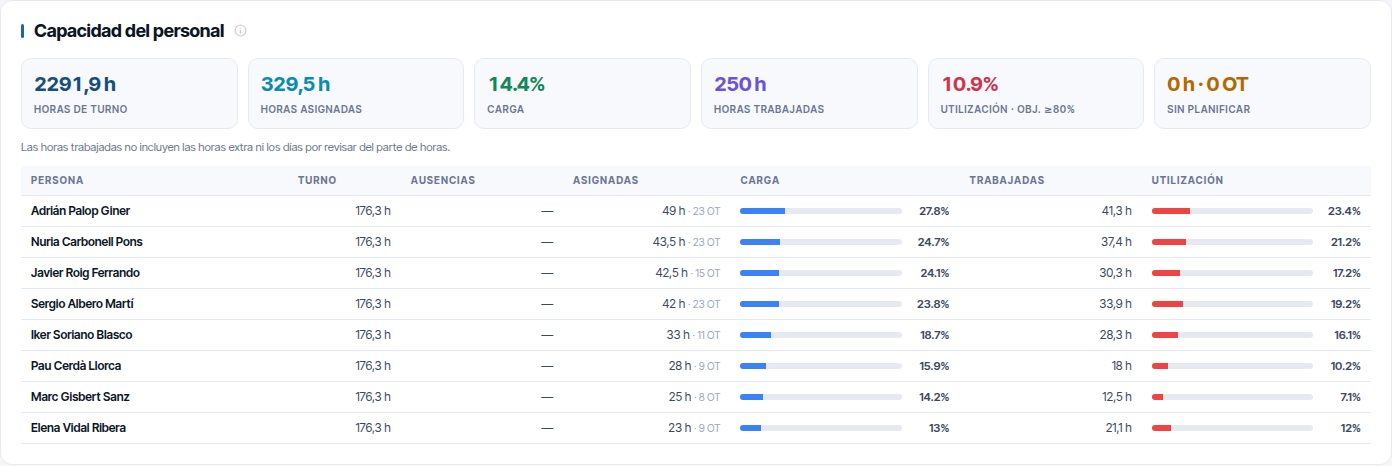
Task: Click the 25 h · 8 OT value
Action: [x=694, y=397]
